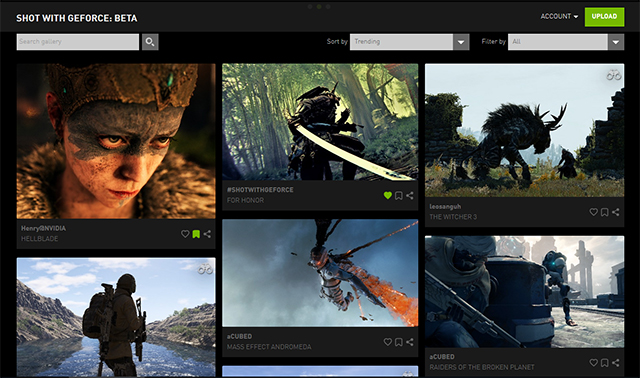The width and height of the screenshot is (640, 378).
Task: Open the soldier by river thumbnail
Action: (116, 317)
